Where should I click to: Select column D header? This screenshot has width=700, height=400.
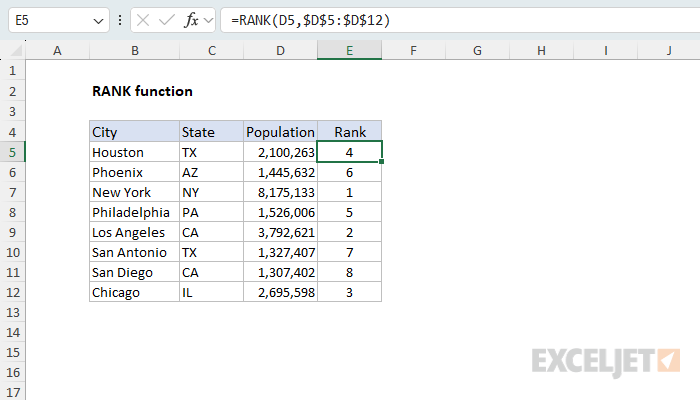pos(280,50)
